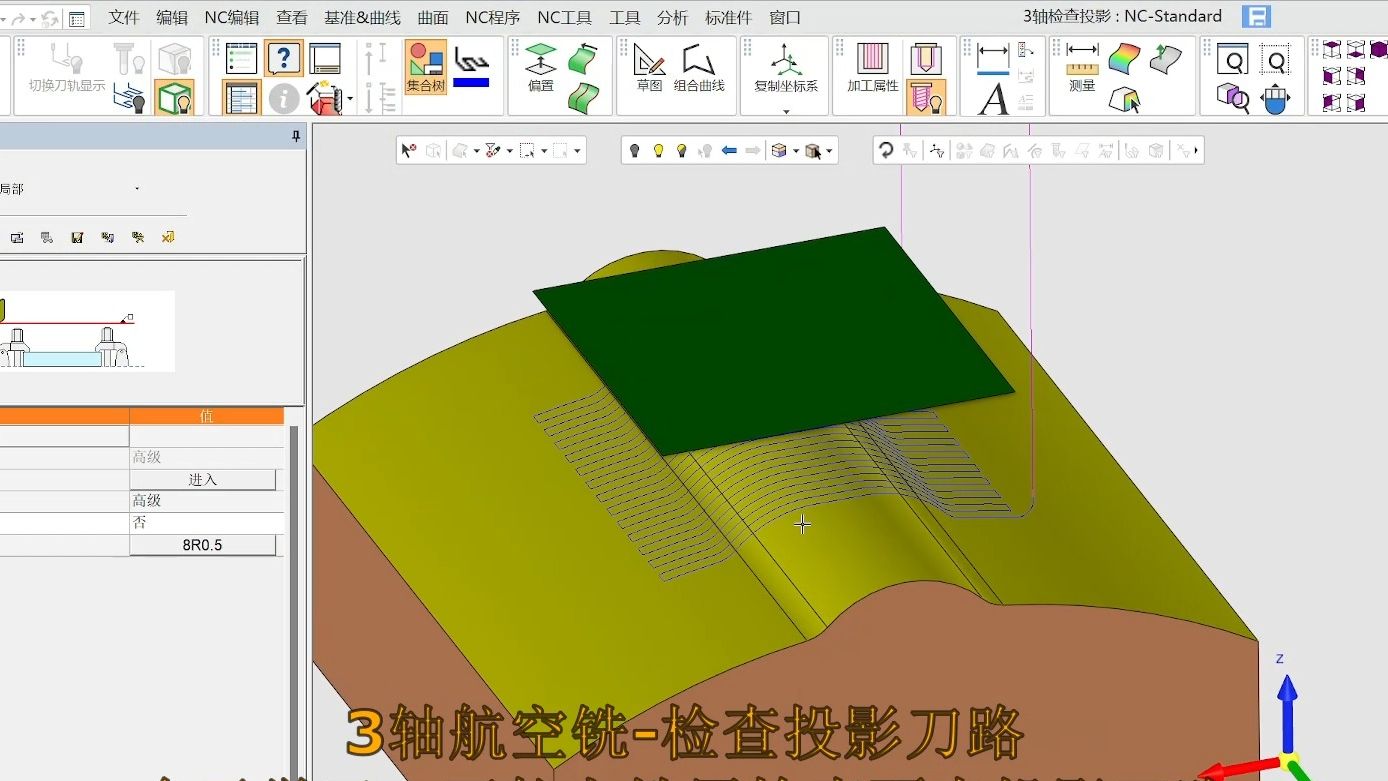Open the 曲面 (Surface) menu

pyautogui.click(x=433, y=17)
